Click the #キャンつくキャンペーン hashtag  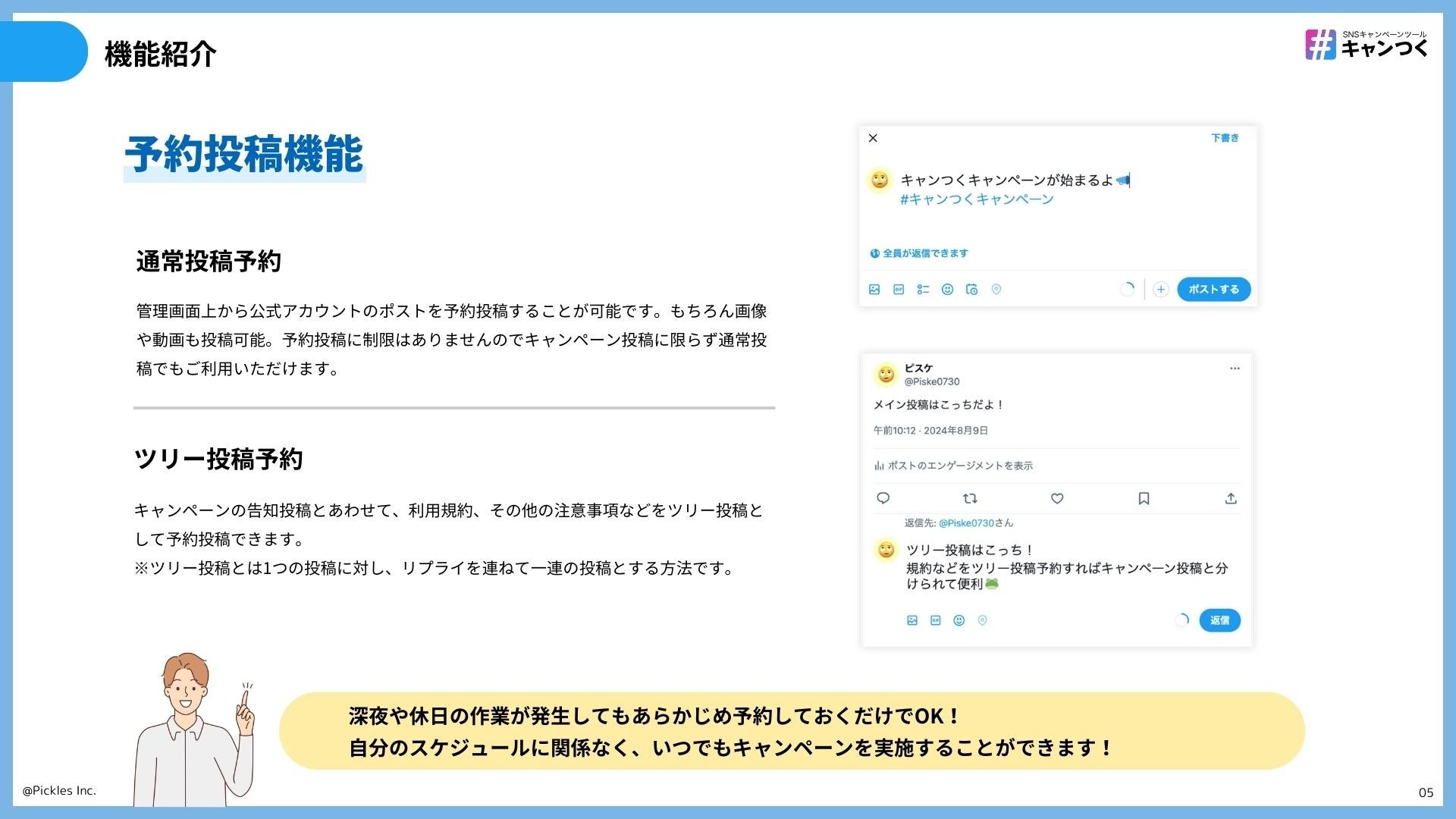[x=977, y=199]
